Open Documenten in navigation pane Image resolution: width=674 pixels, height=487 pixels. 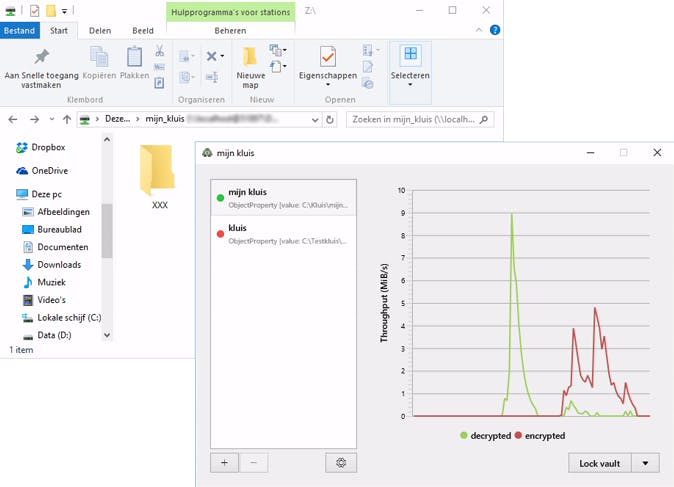(x=63, y=247)
